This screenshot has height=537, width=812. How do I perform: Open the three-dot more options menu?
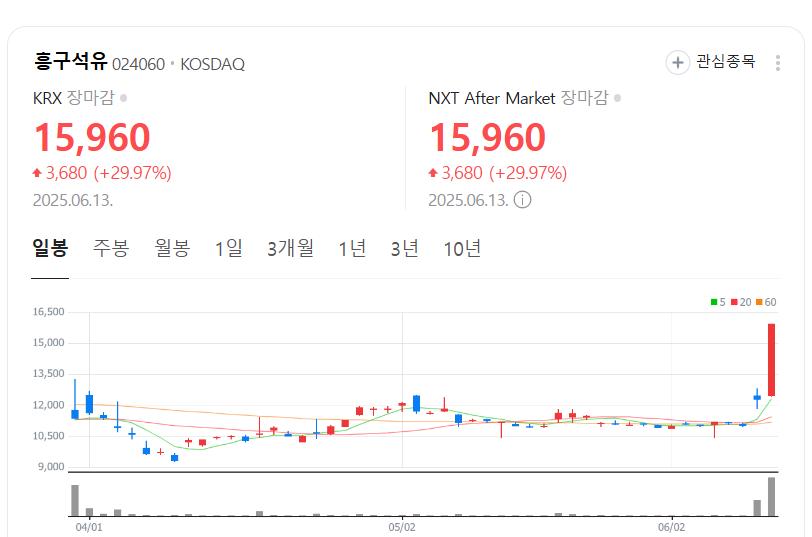(x=777, y=63)
